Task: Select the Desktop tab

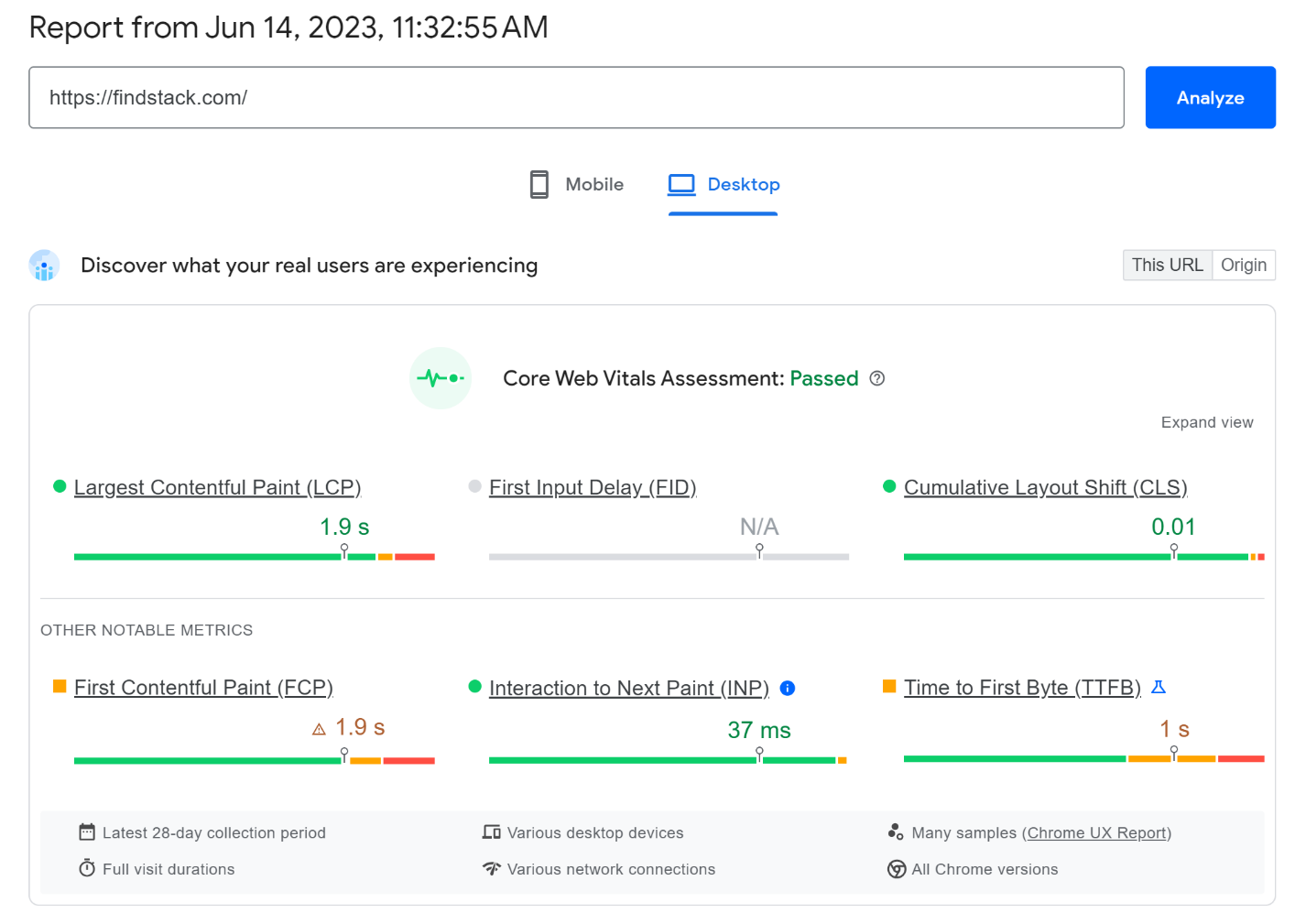Action: pos(724,184)
